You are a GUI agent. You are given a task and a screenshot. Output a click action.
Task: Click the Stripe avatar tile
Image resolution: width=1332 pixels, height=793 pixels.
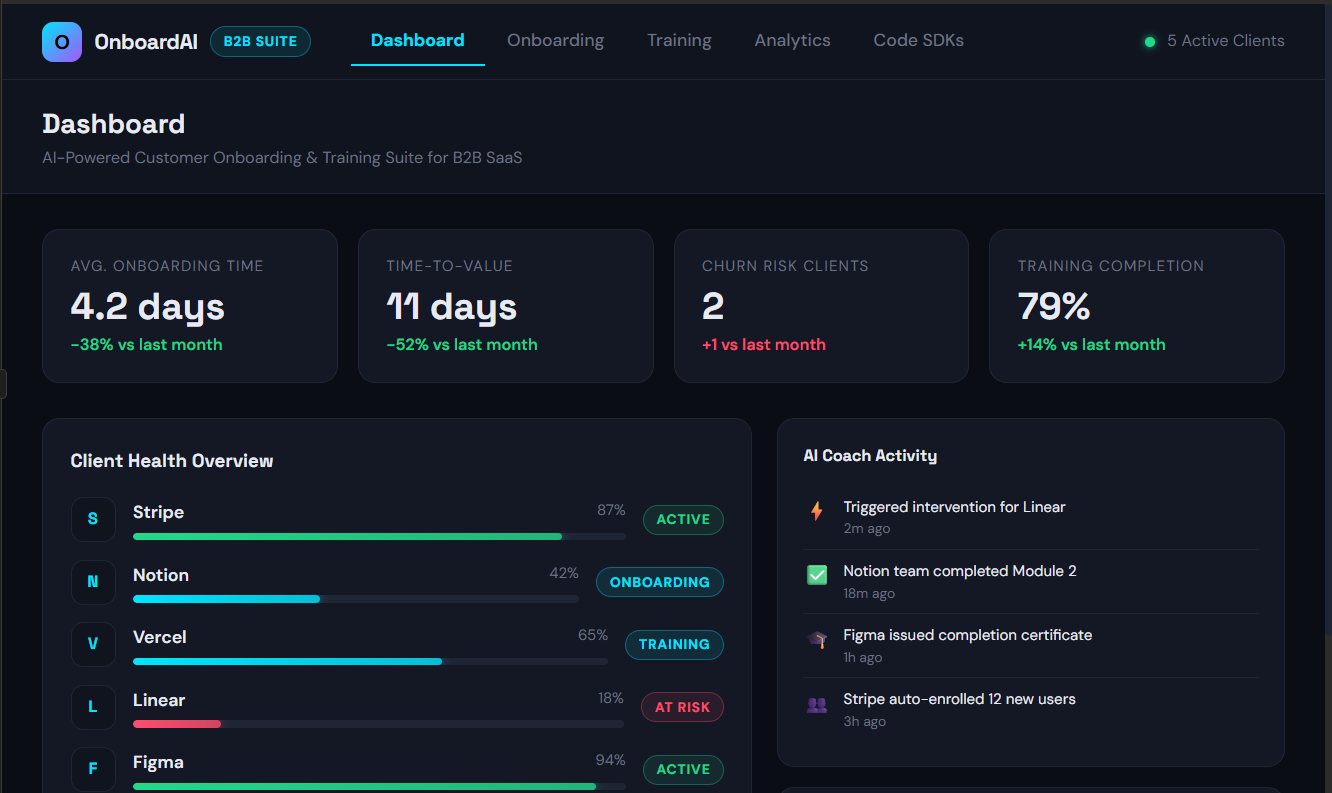point(93,520)
